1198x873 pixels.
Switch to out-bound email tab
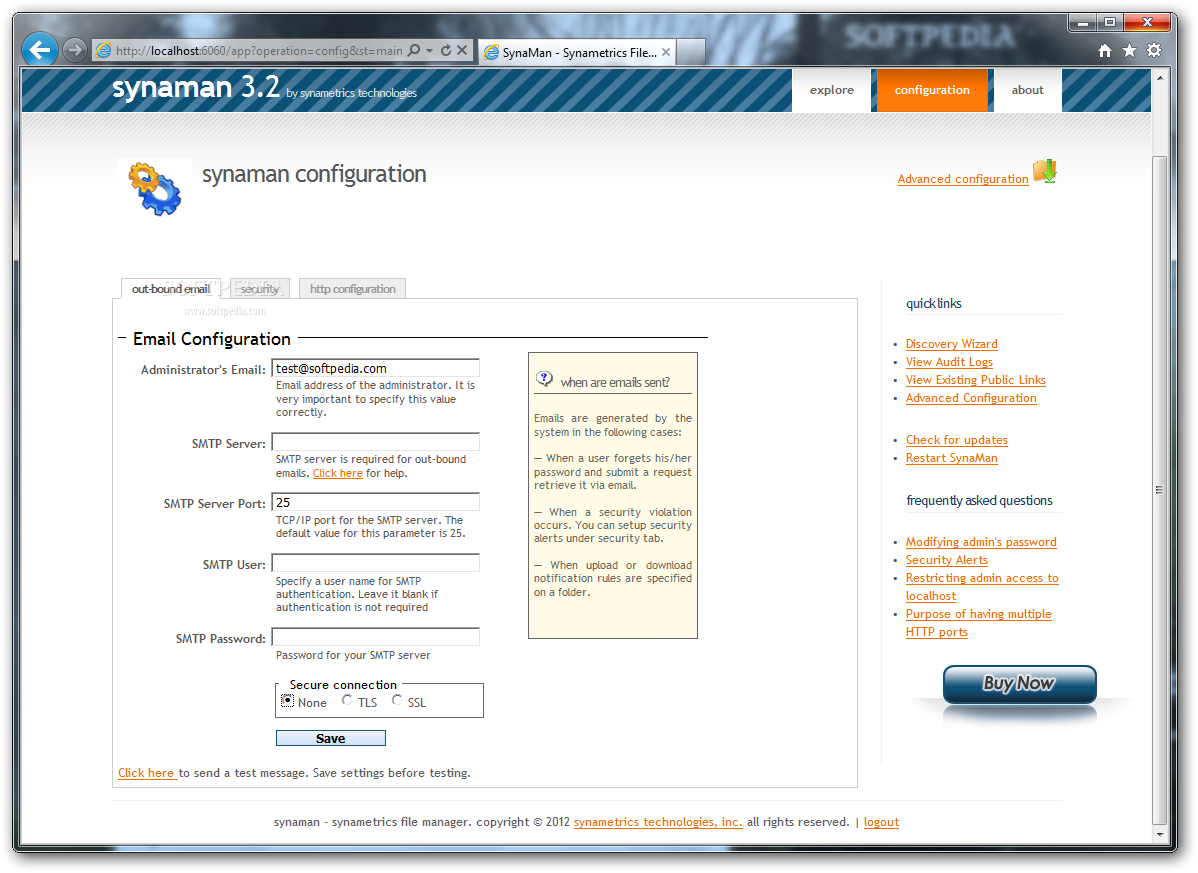[171, 289]
